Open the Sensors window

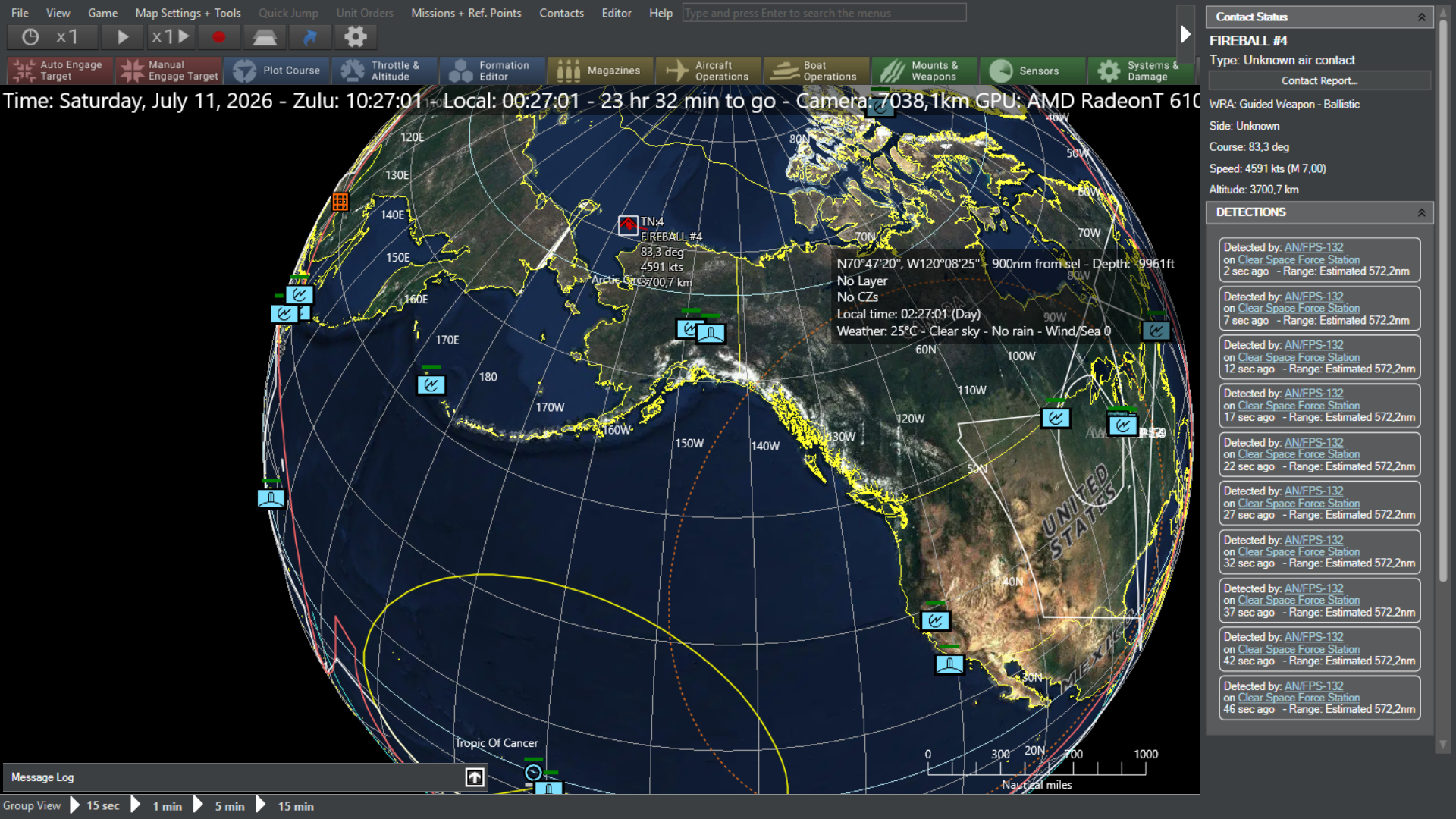point(1033,71)
